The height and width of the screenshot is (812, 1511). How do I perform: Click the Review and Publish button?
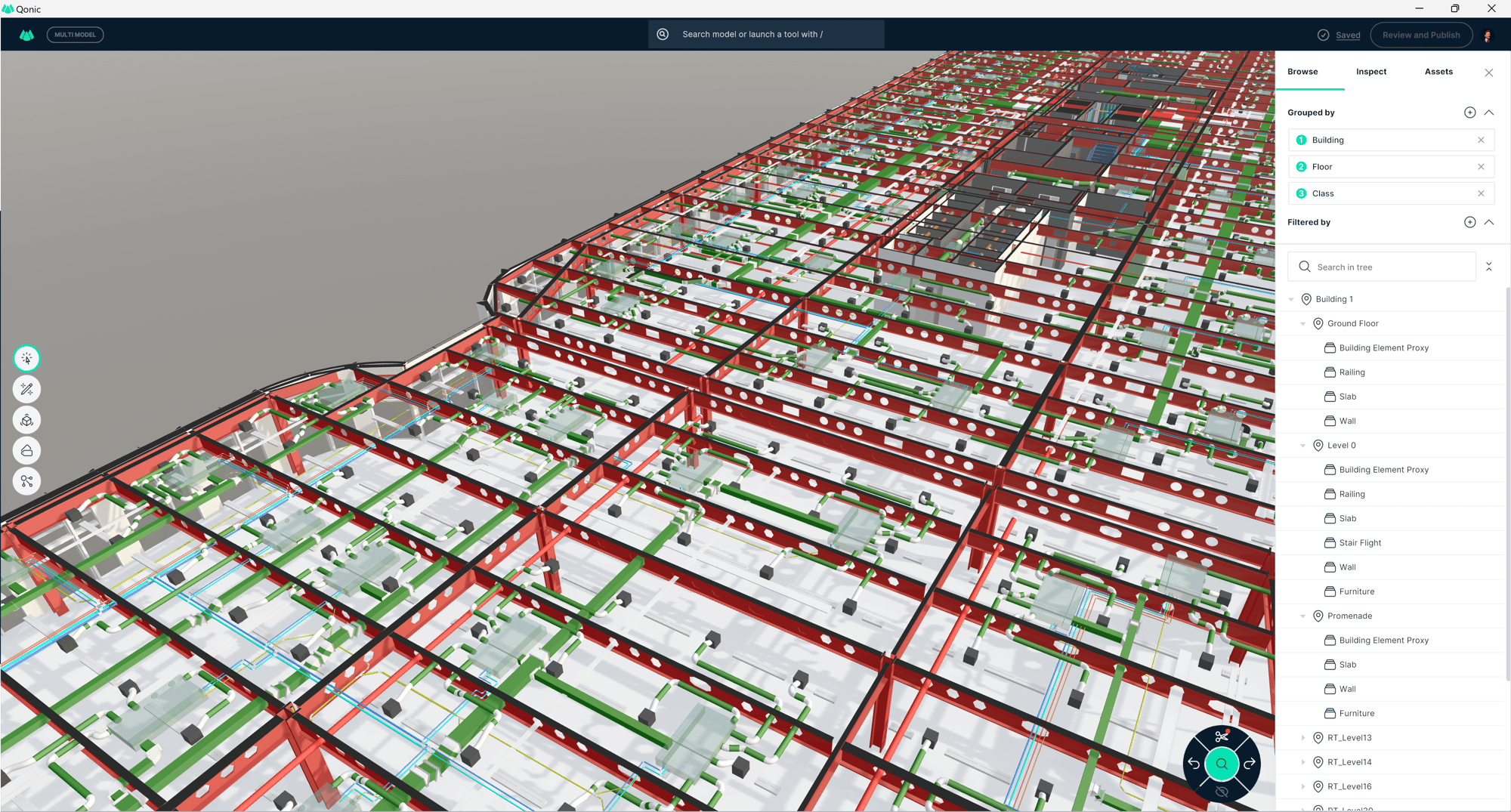coord(1421,35)
